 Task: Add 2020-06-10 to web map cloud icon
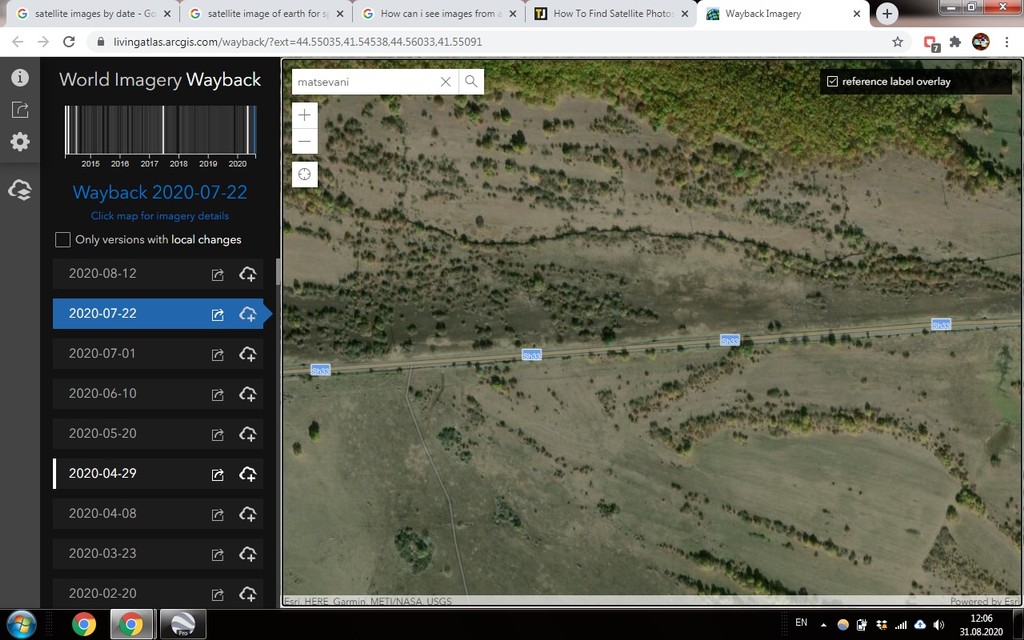tap(248, 394)
